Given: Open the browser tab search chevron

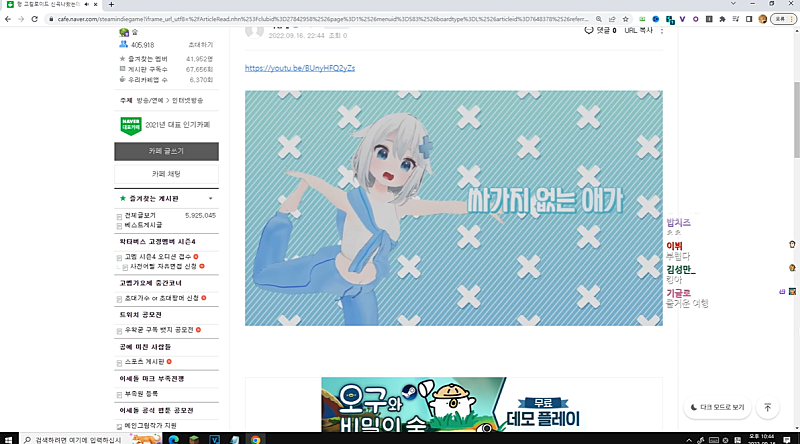Looking at the screenshot, I should pyautogui.click(x=733, y=4).
